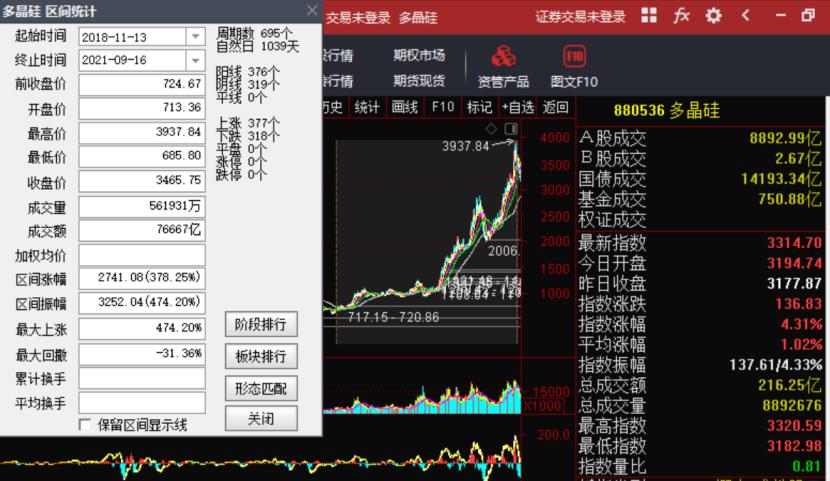Image resolution: width=830 pixels, height=481 pixels.
Task: Click the 最大上涨 field 474.20%
Action: click(142, 329)
